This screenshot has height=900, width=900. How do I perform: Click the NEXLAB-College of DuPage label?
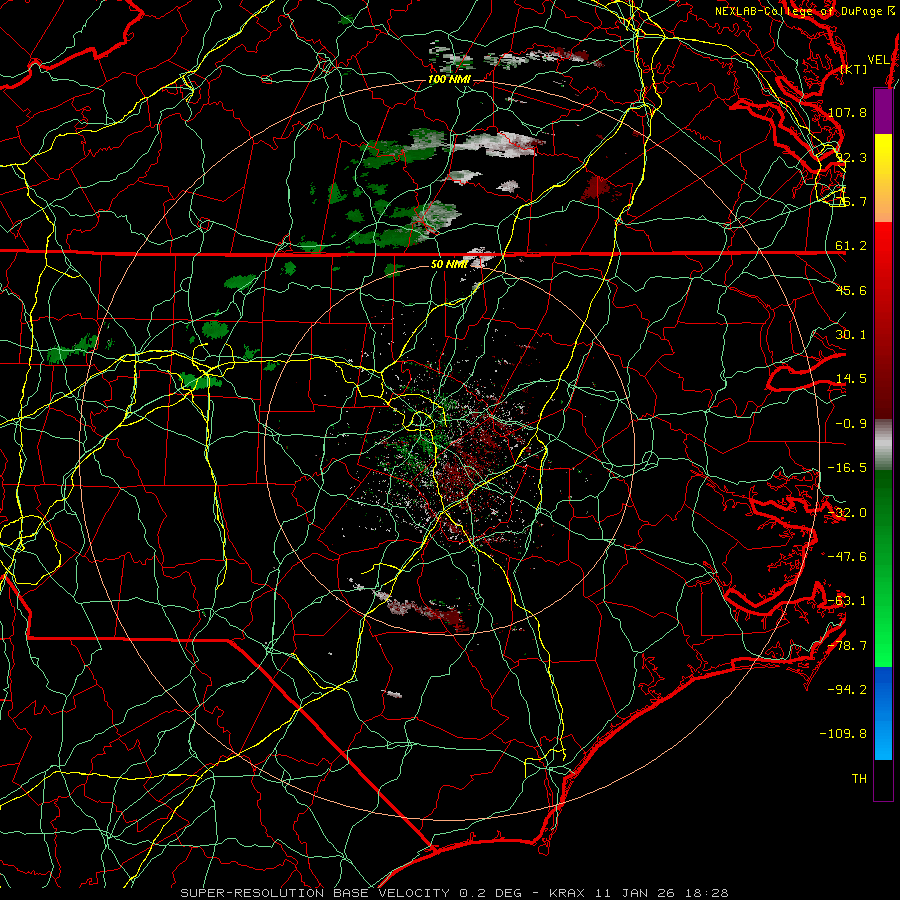(805, 11)
